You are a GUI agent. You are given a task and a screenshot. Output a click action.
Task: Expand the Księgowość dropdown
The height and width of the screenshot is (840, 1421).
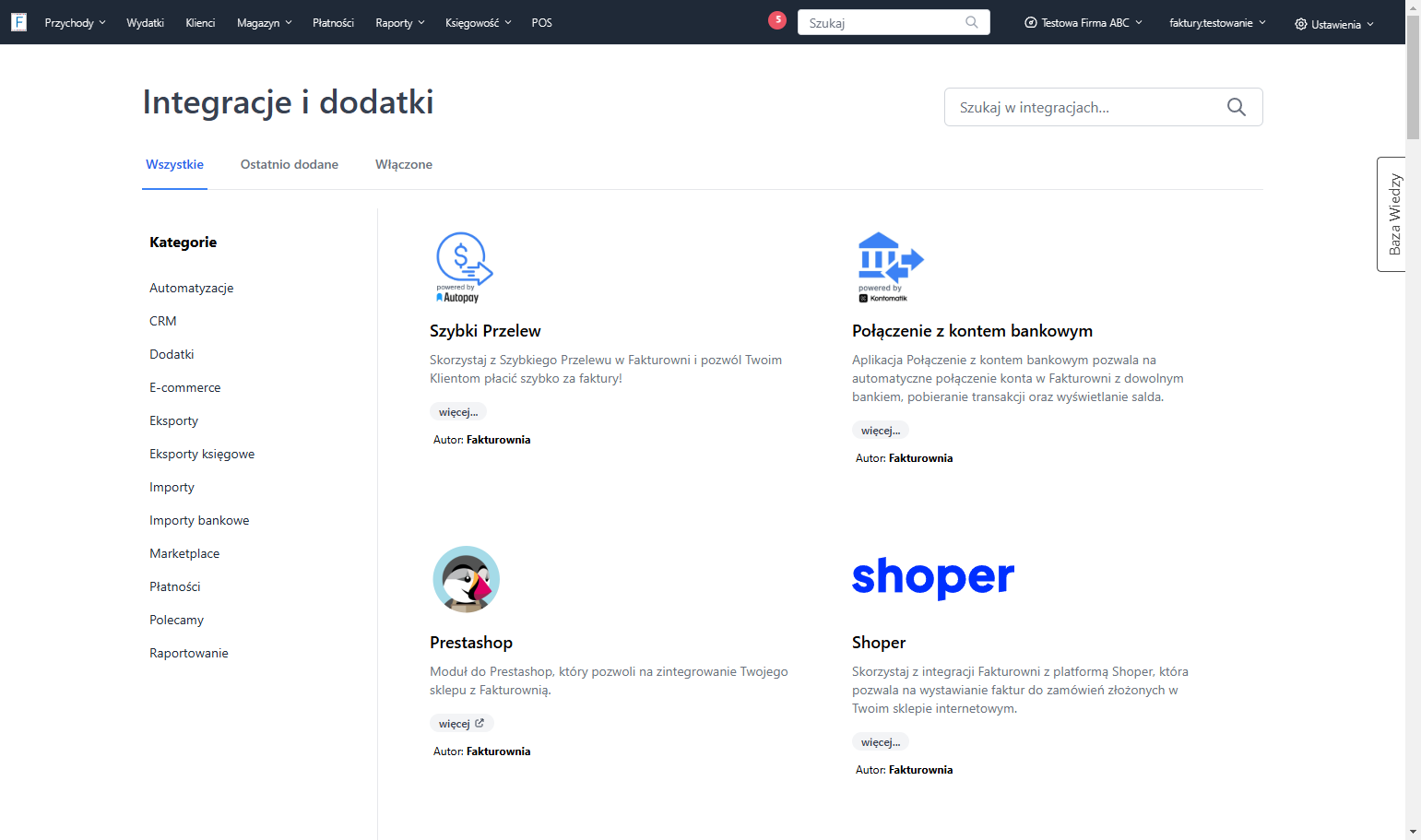click(x=478, y=23)
